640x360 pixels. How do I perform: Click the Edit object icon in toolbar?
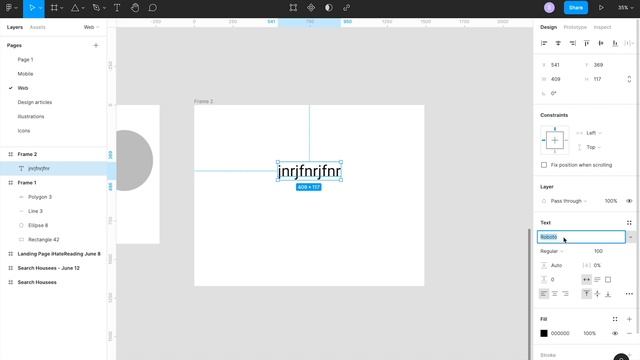(x=293, y=8)
